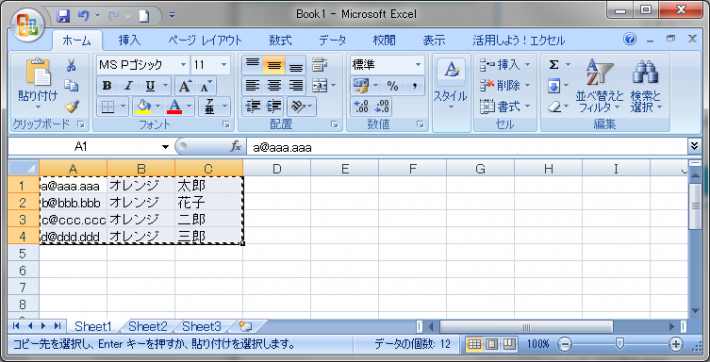Click the zoom slider handle
The image size is (710, 362).
[x=620, y=344]
